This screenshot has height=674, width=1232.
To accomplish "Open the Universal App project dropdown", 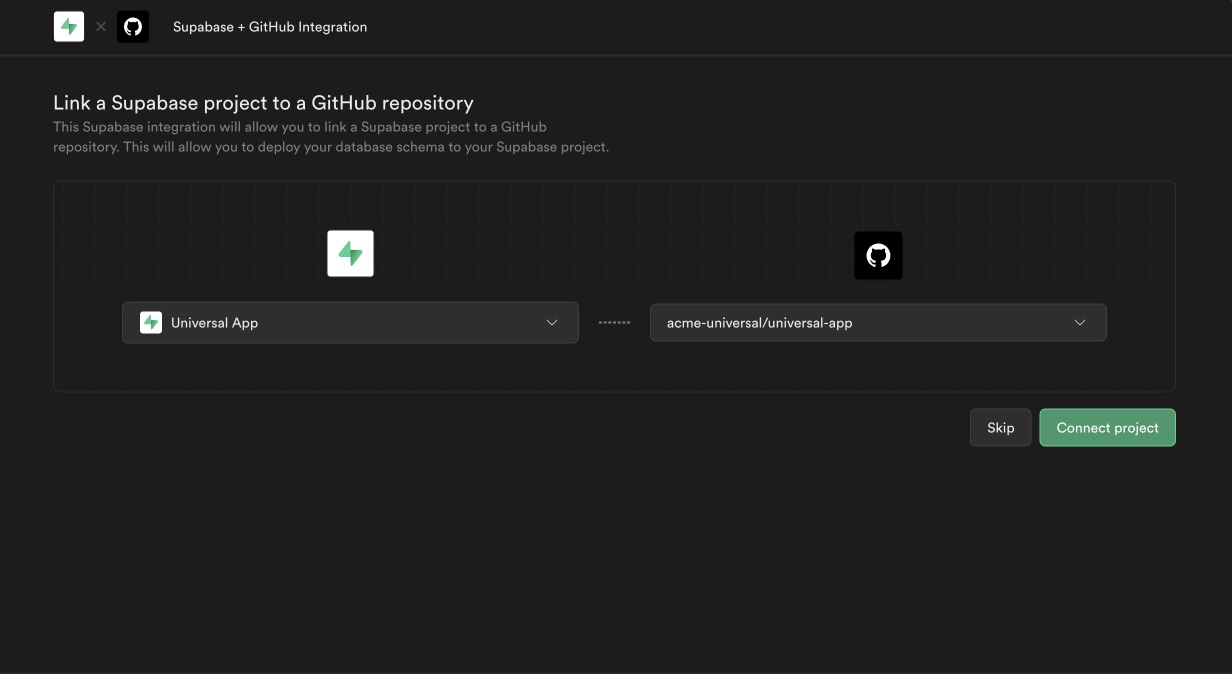I will pyautogui.click(x=350, y=323).
